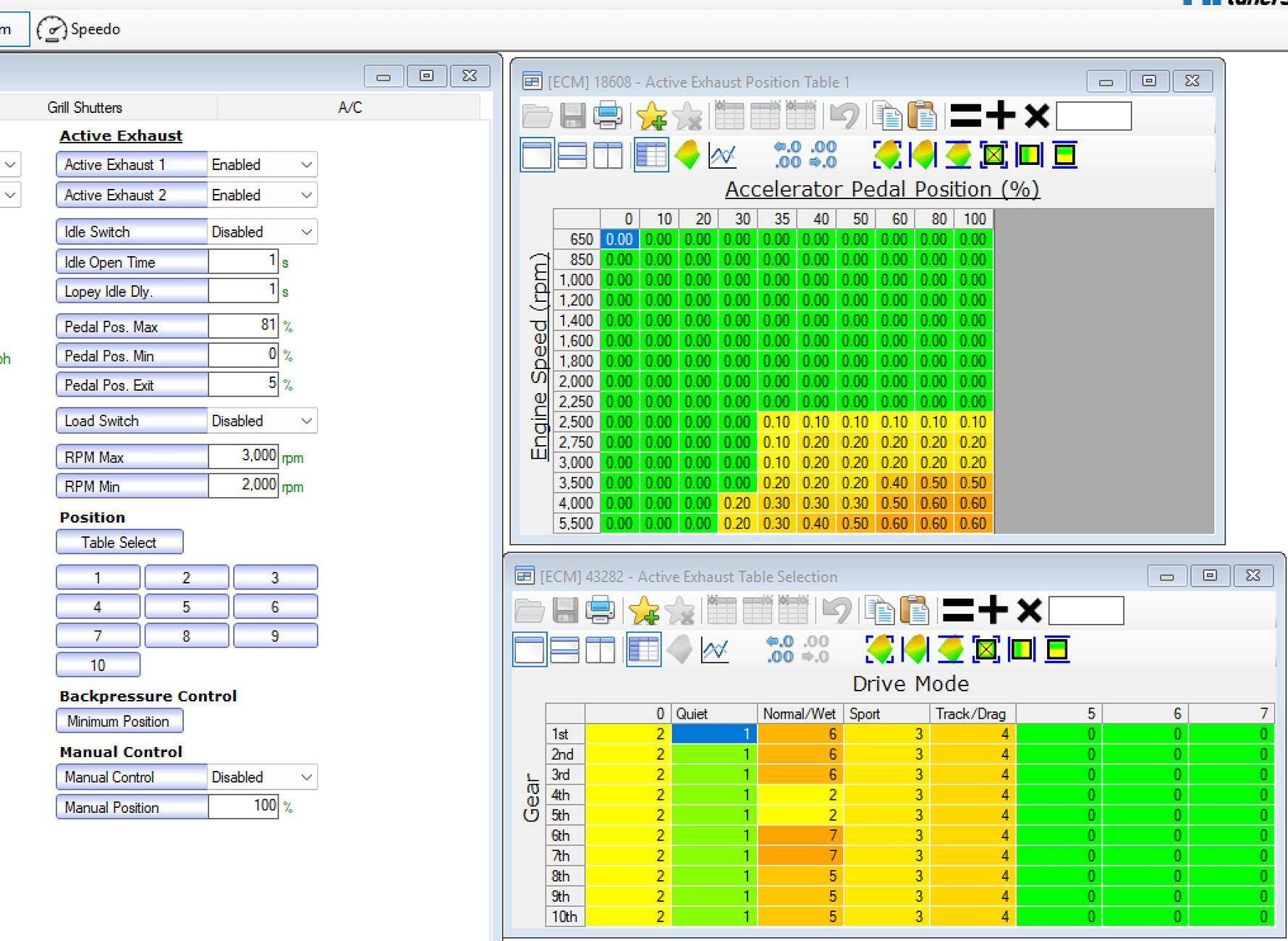Viewport: 1288px width, 941px height.
Task: Open folder icon in Table Selection window
Action: tap(530, 611)
